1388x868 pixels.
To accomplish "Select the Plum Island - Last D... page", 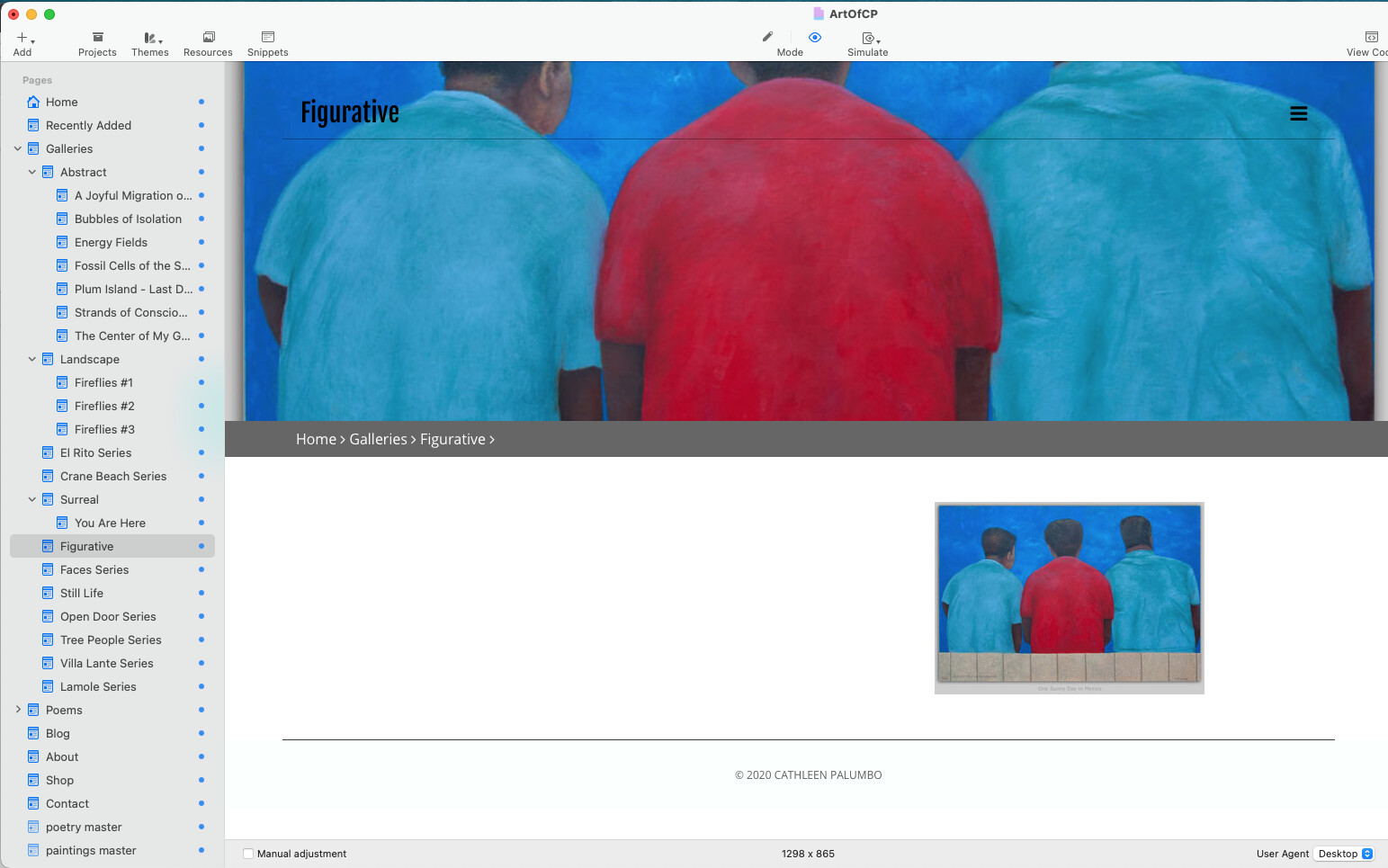I will pyautogui.click(x=133, y=289).
